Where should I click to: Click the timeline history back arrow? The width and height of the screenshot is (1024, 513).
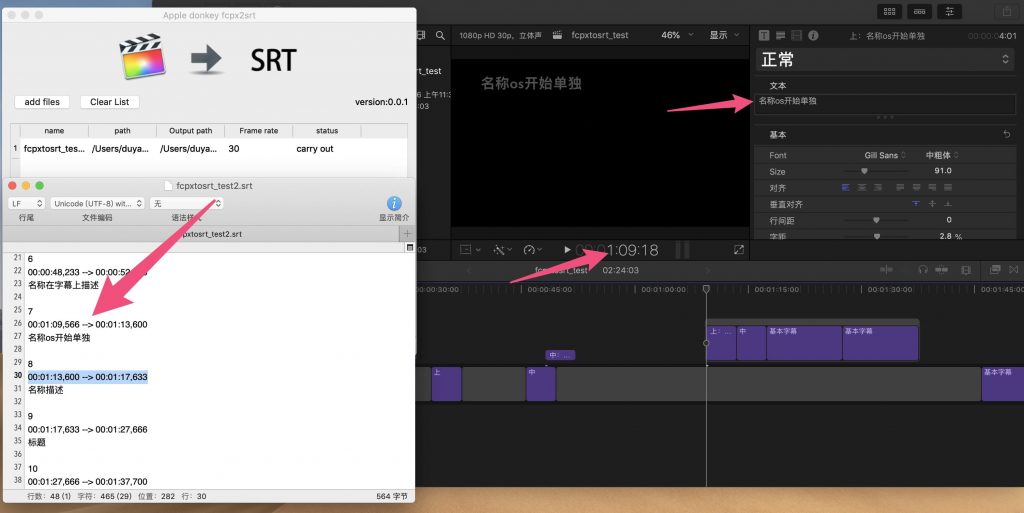[468, 270]
